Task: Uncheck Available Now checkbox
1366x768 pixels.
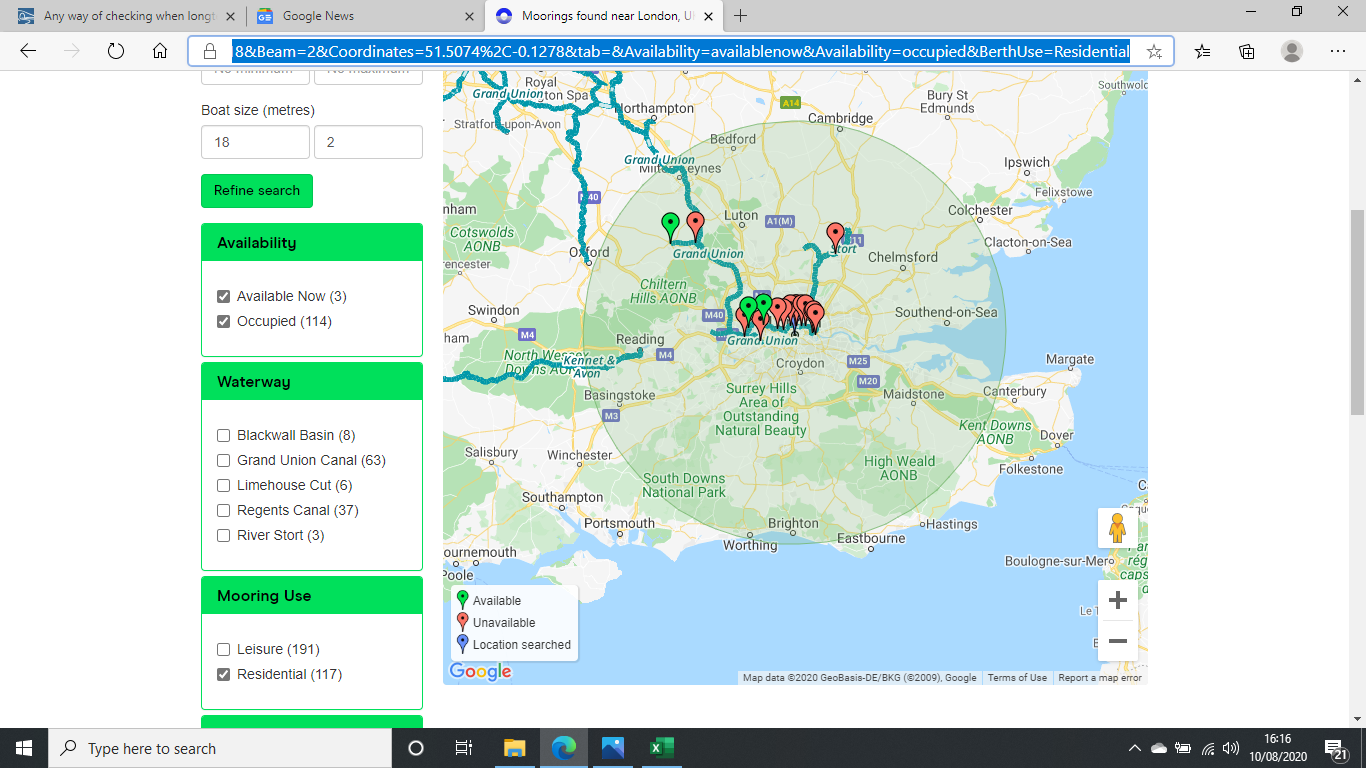Action: 224,297
